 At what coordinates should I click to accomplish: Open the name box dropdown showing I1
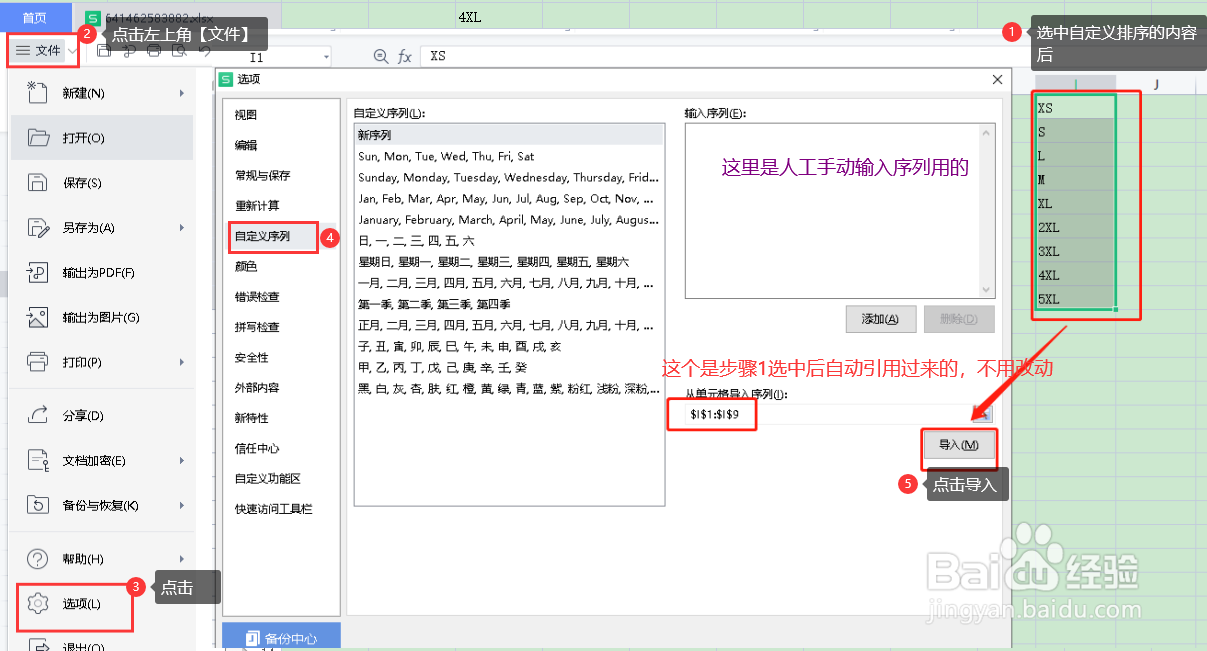tap(325, 57)
